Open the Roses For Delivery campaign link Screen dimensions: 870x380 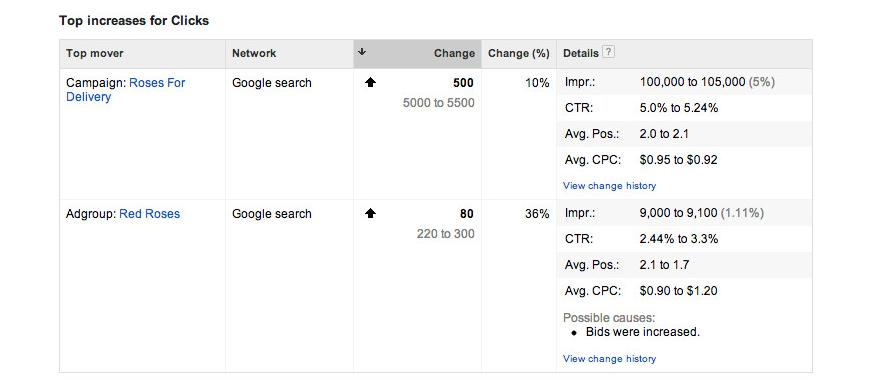[125, 90]
